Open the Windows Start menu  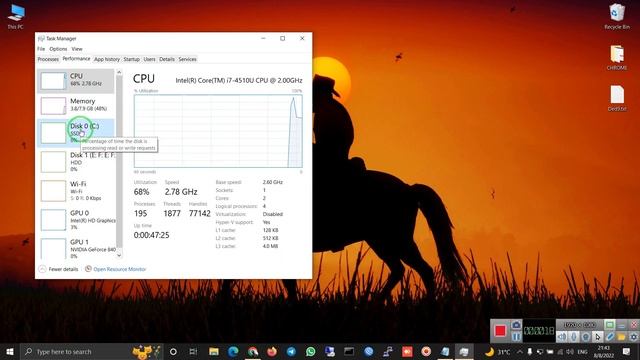click(x=10, y=351)
